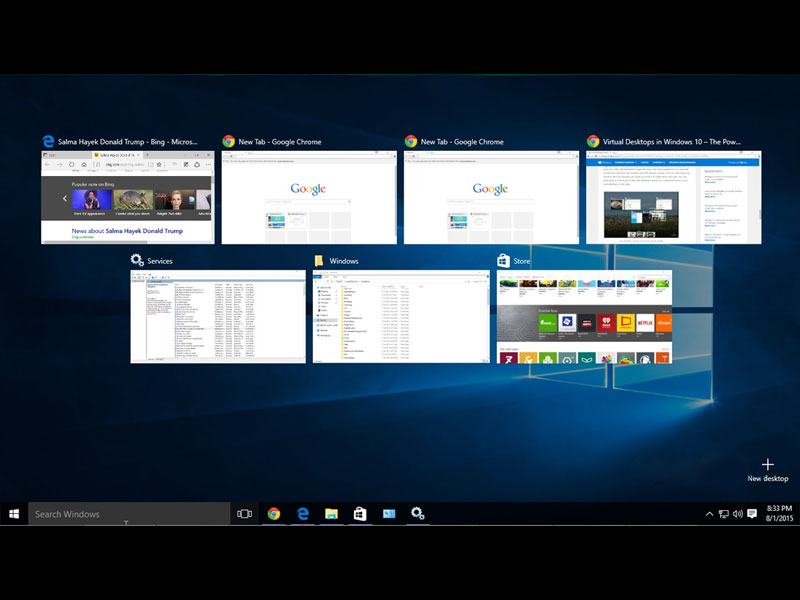Switch to the Bing Edge window thumbnail
800x600 pixels.
[128, 197]
